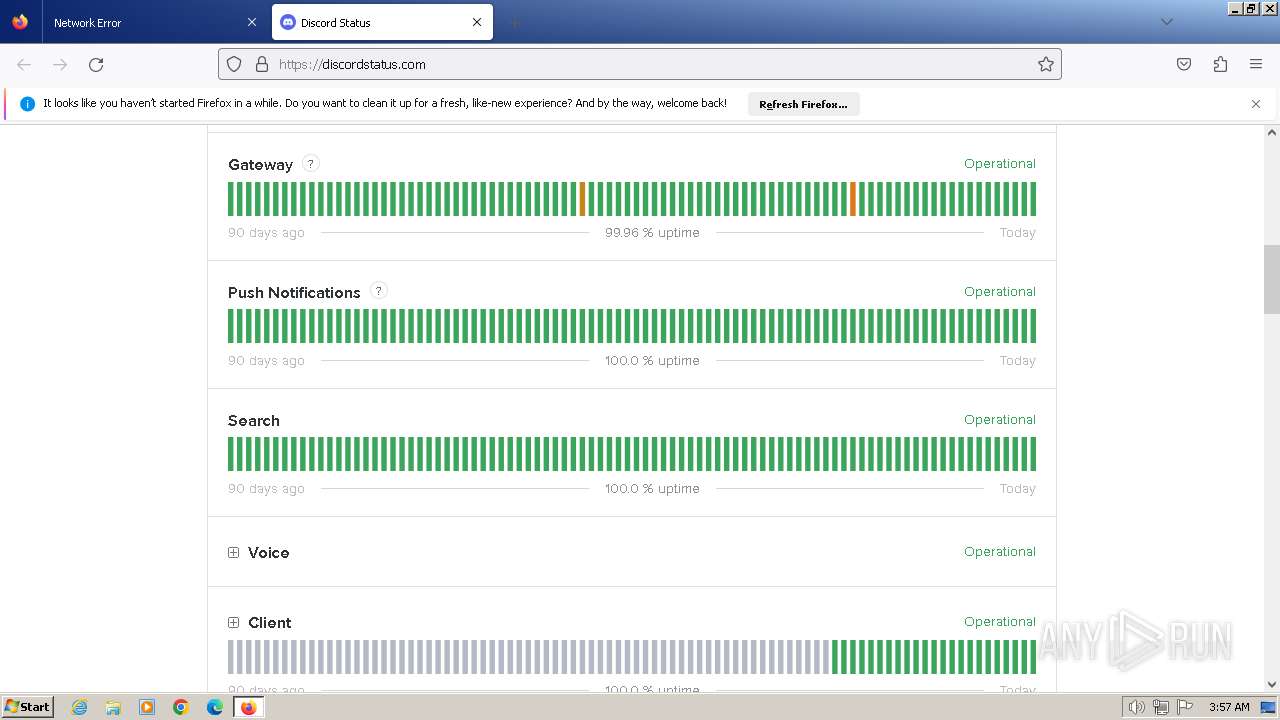Image resolution: width=1280 pixels, height=720 pixels.
Task: Open a new tab with the plus button
Action: click(x=515, y=22)
